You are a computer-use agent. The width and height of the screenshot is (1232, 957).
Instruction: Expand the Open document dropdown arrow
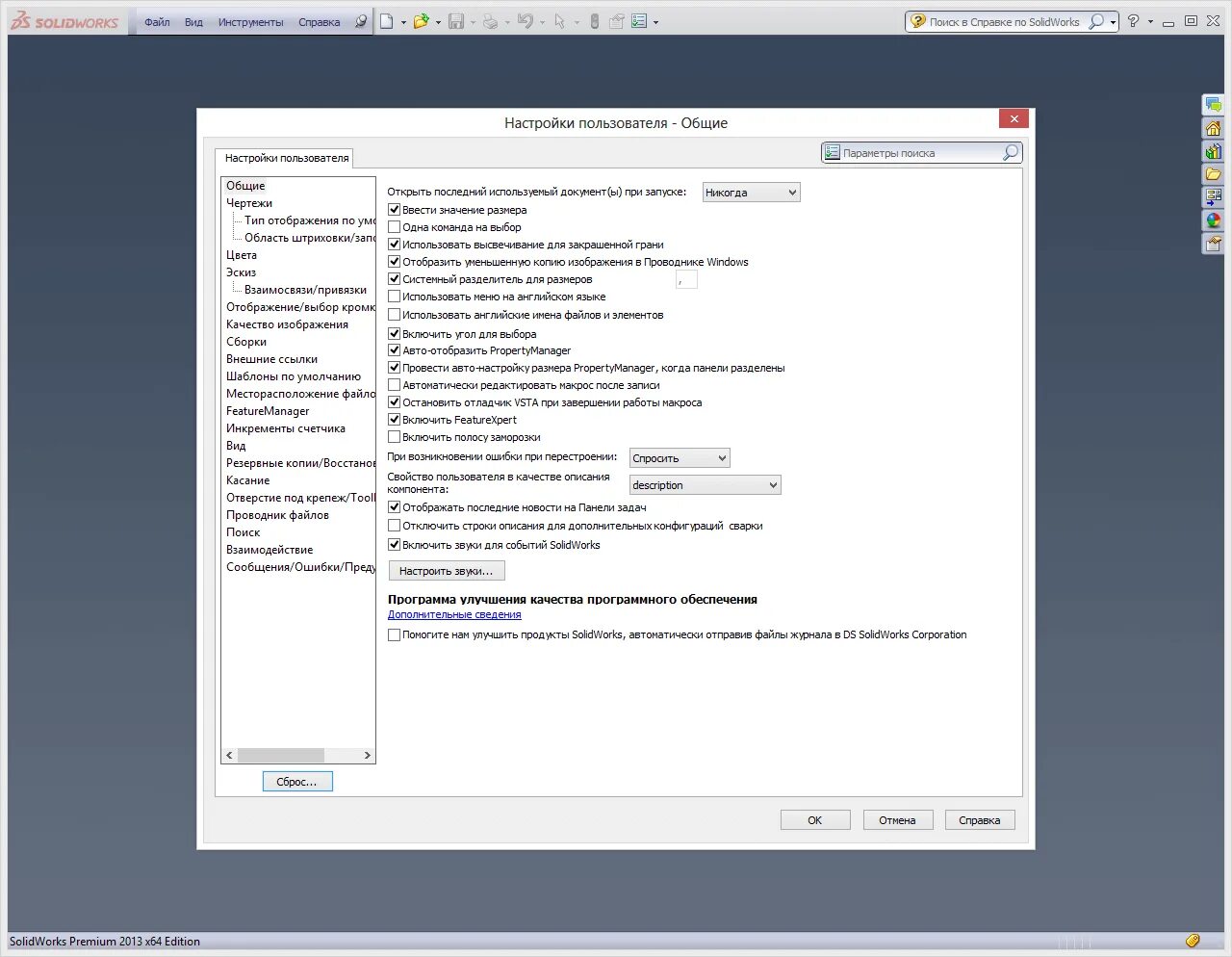(438, 22)
